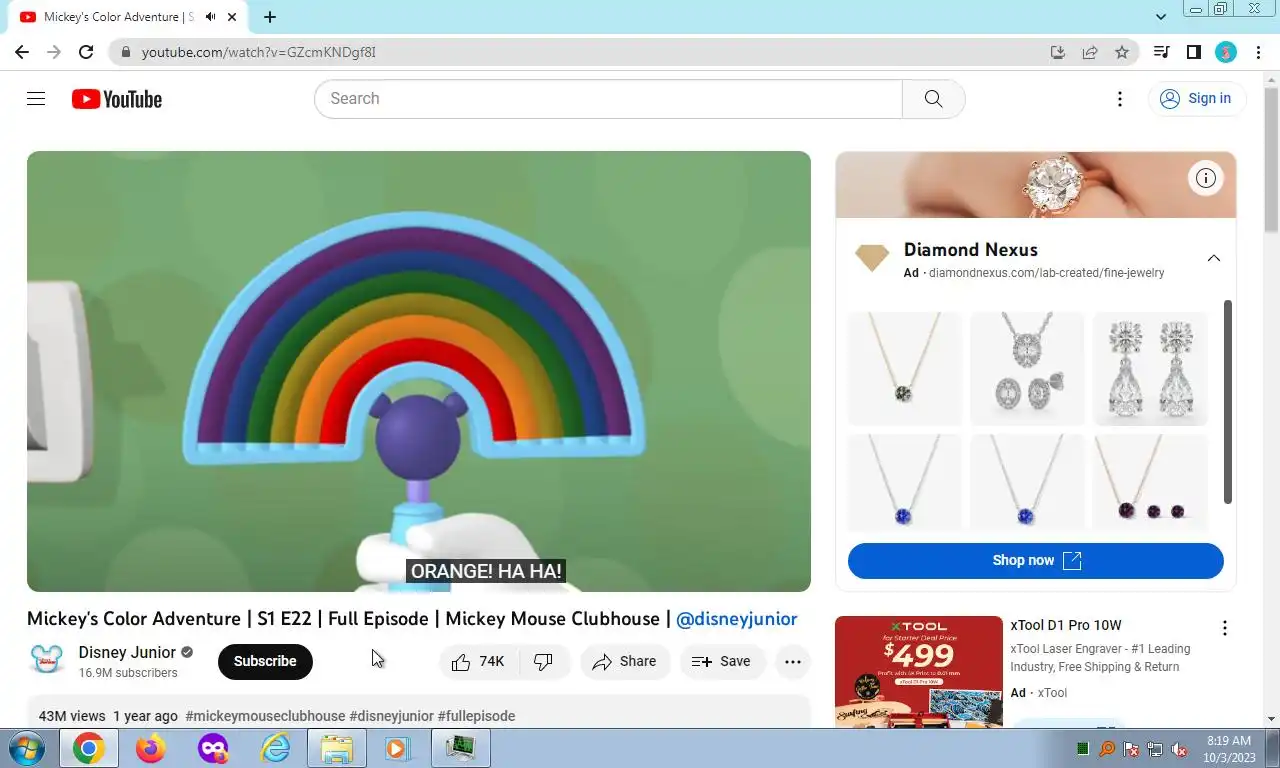Reload the current page
The width and height of the screenshot is (1280, 768).
click(x=86, y=52)
